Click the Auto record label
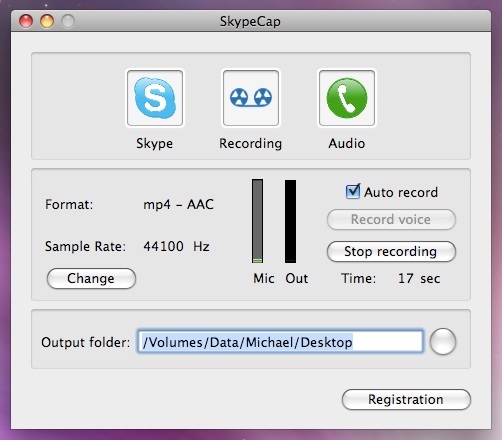The width and height of the screenshot is (502, 440). (x=401, y=192)
